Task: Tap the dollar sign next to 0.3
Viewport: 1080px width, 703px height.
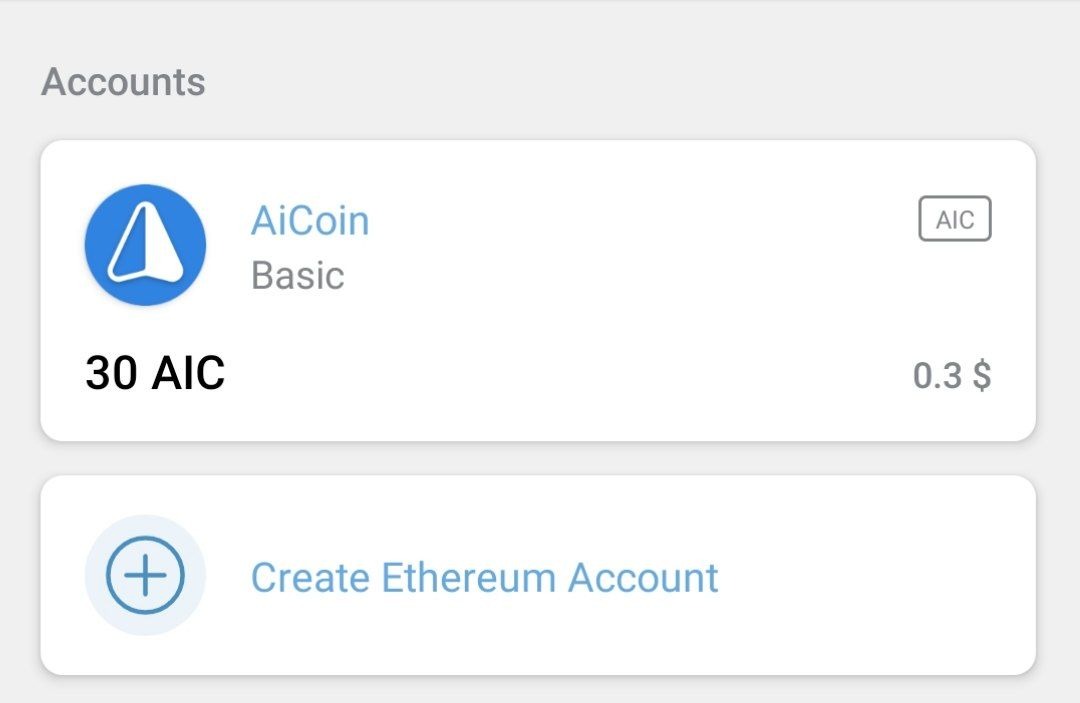Action: click(x=981, y=376)
